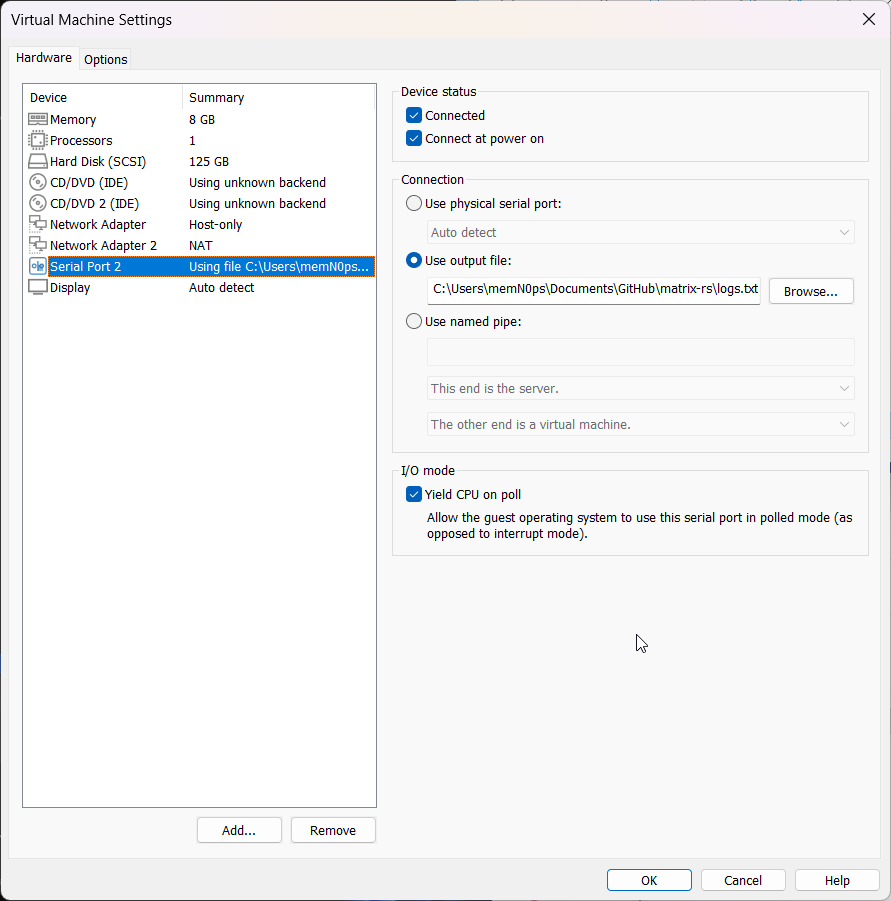Select the Hard Disk (SCSI) icon
This screenshot has height=901, width=891.
36,161
